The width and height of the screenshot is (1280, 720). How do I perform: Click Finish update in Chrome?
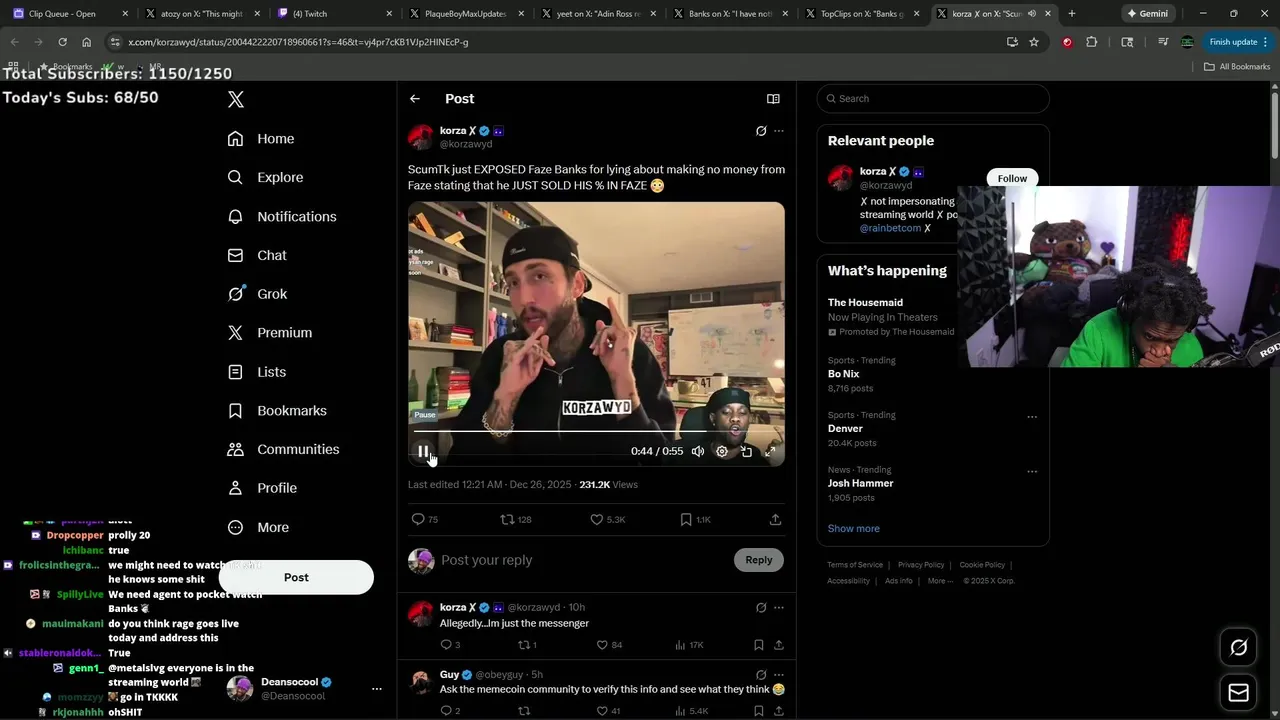pos(1239,42)
